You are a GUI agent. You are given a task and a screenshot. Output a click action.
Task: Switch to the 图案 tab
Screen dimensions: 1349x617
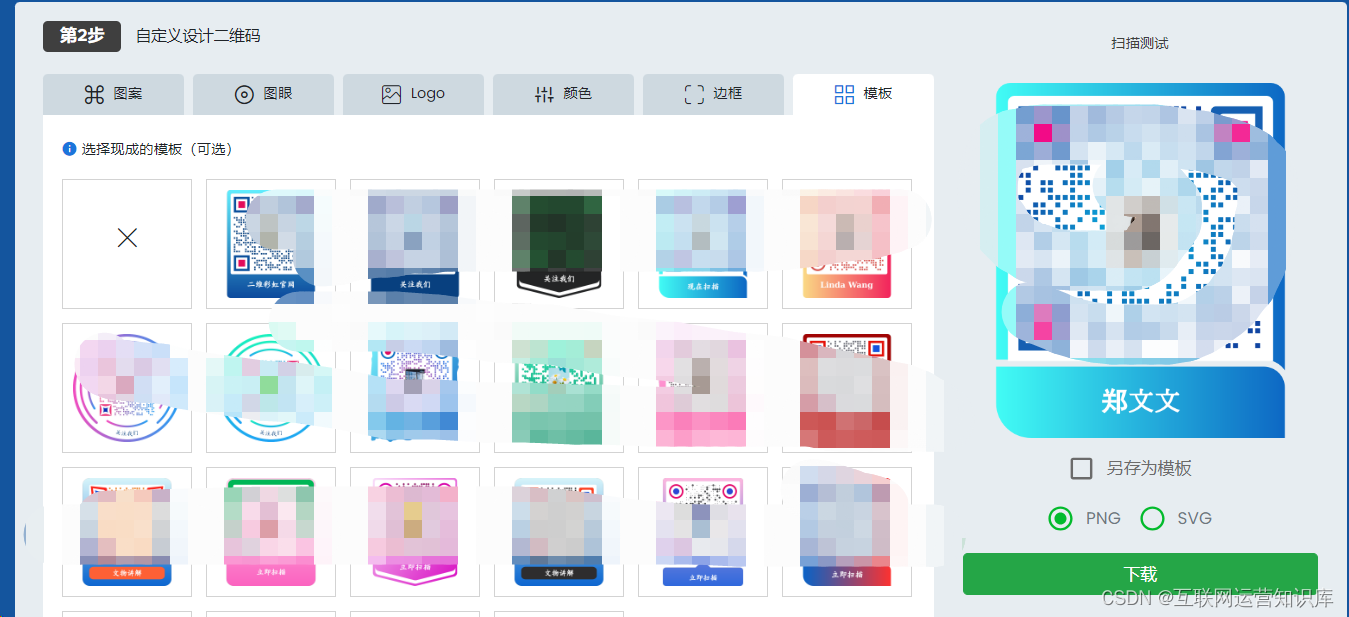(x=113, y=94)
